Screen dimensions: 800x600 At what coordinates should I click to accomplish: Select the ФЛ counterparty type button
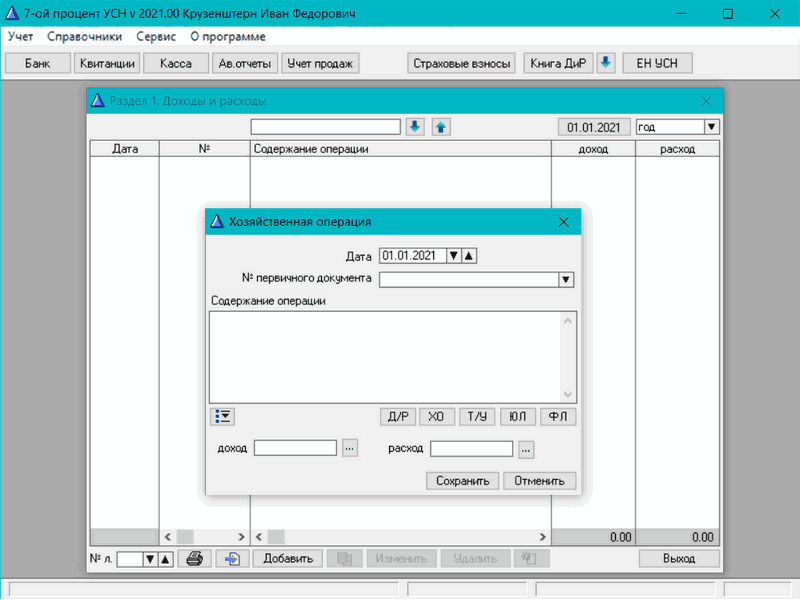click(557, 417)
